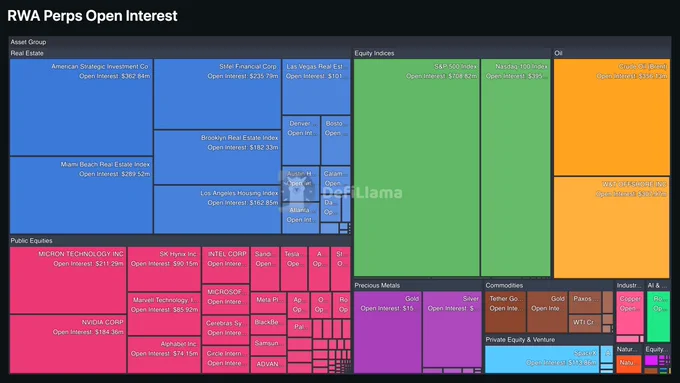Click the Miami Beach Real Estate Index block
This screenshot has width=680, height=383.
click(81, 195)
